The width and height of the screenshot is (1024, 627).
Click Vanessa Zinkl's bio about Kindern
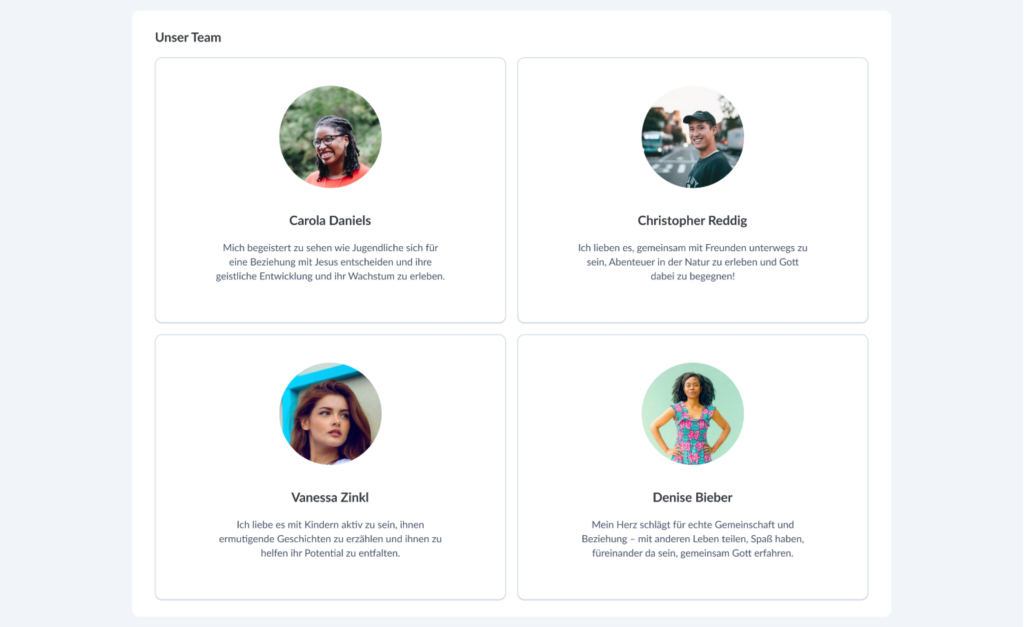(x=330, y=539)
